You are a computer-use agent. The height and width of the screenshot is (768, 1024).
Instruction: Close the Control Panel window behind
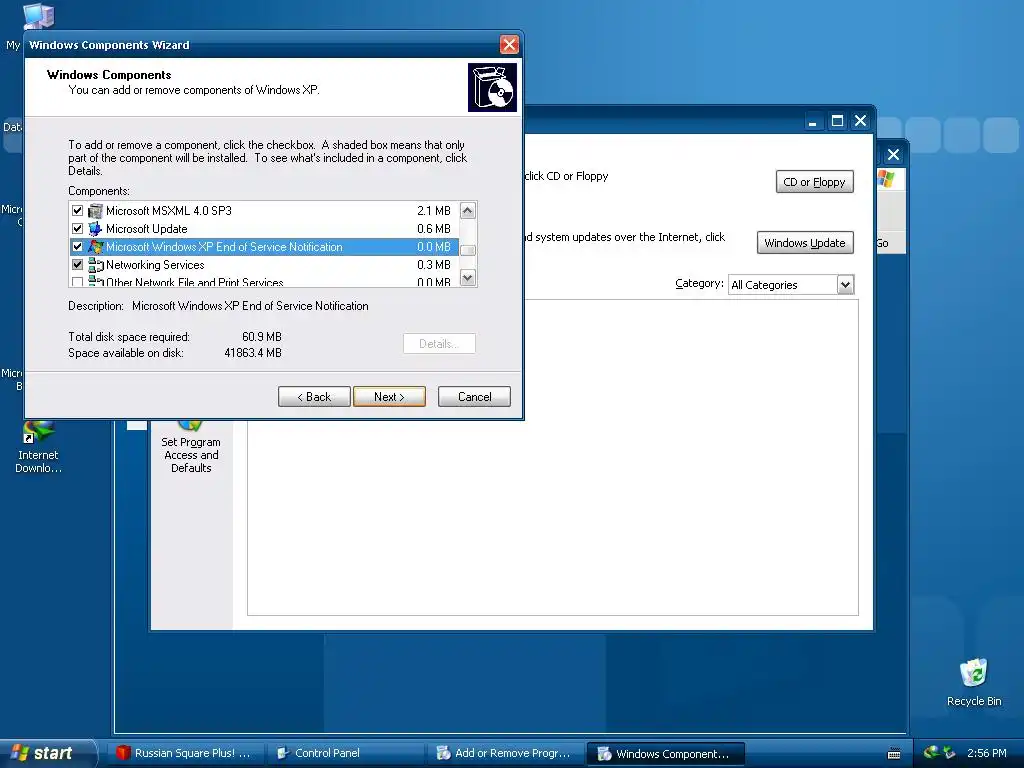point(893,155)
